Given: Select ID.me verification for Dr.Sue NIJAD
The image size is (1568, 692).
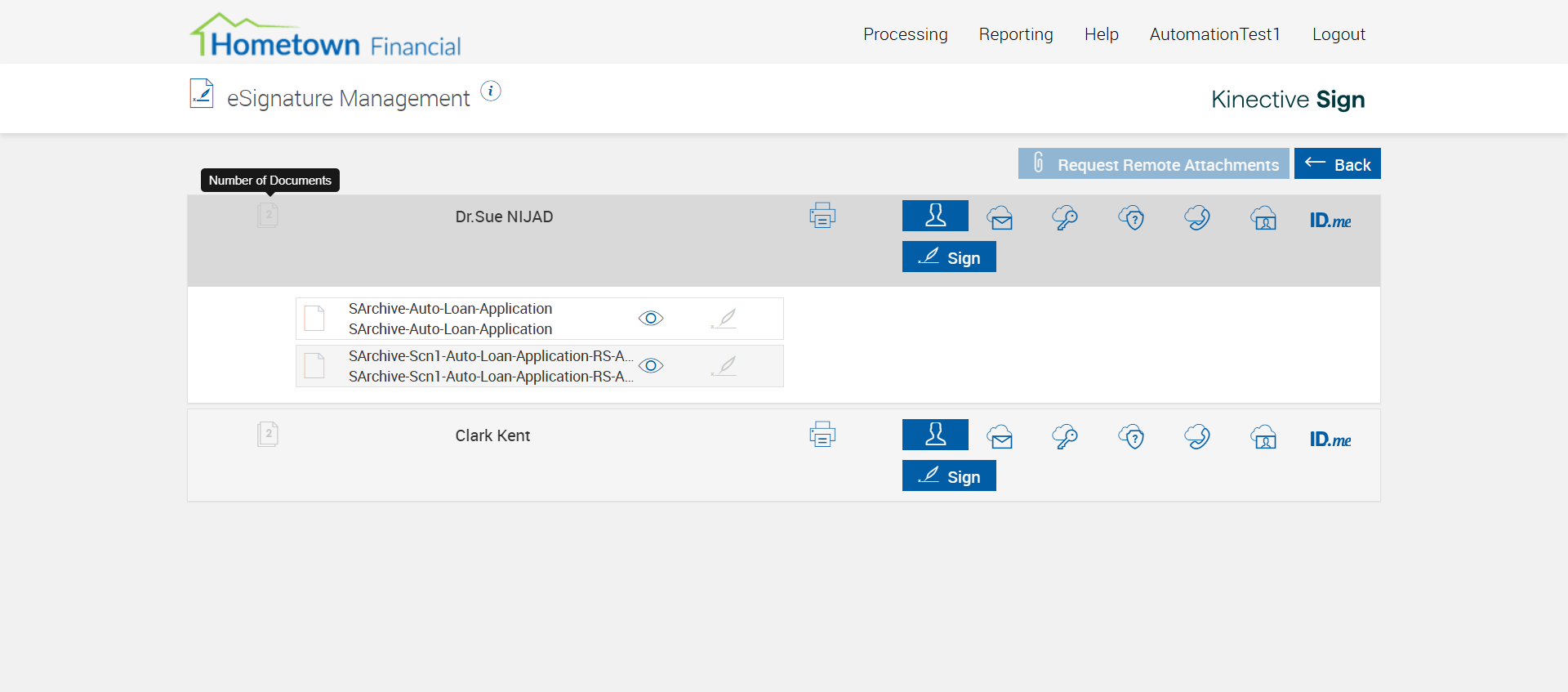Looking at the screenshot, I should coord(1330,220).
